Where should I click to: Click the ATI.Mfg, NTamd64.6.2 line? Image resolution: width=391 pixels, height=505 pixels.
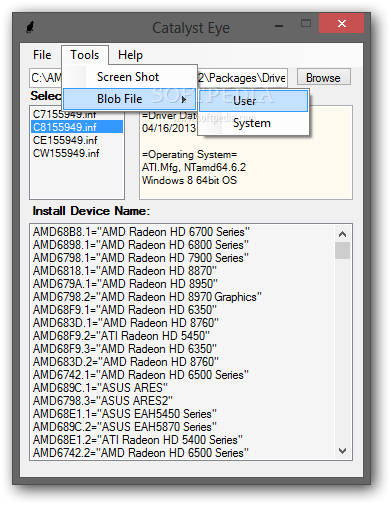coord(194,167)
